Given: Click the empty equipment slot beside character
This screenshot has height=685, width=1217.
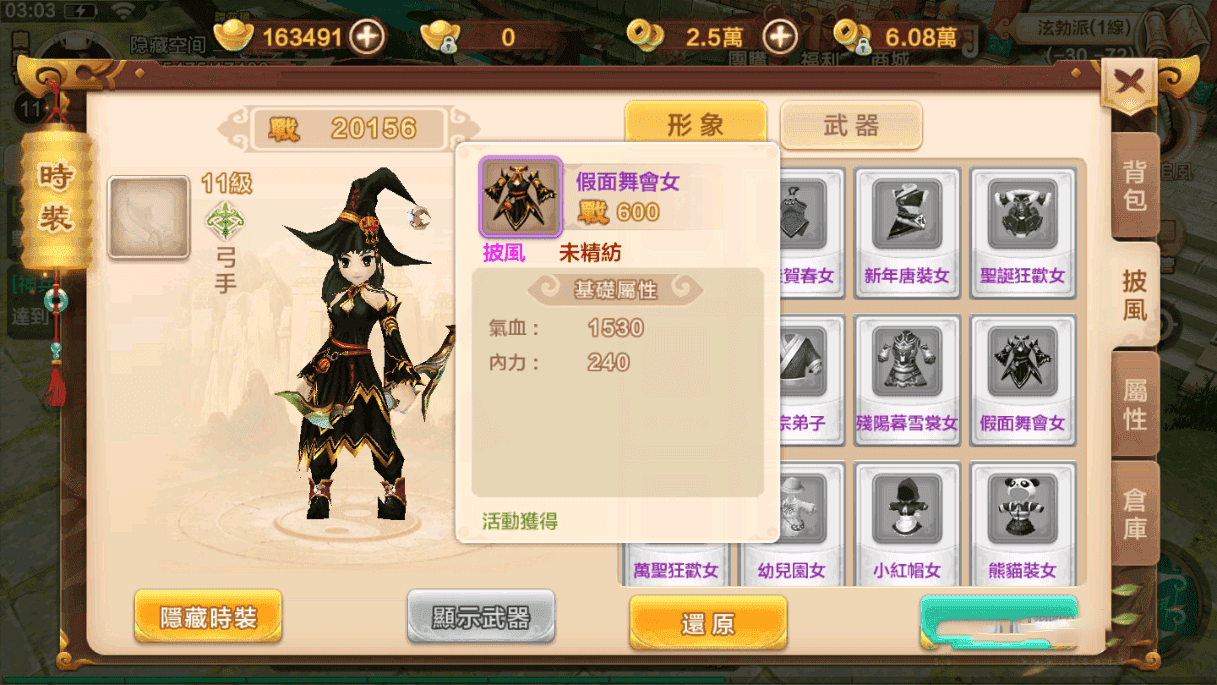Looking at the screenshot, I should coord(149,217).
